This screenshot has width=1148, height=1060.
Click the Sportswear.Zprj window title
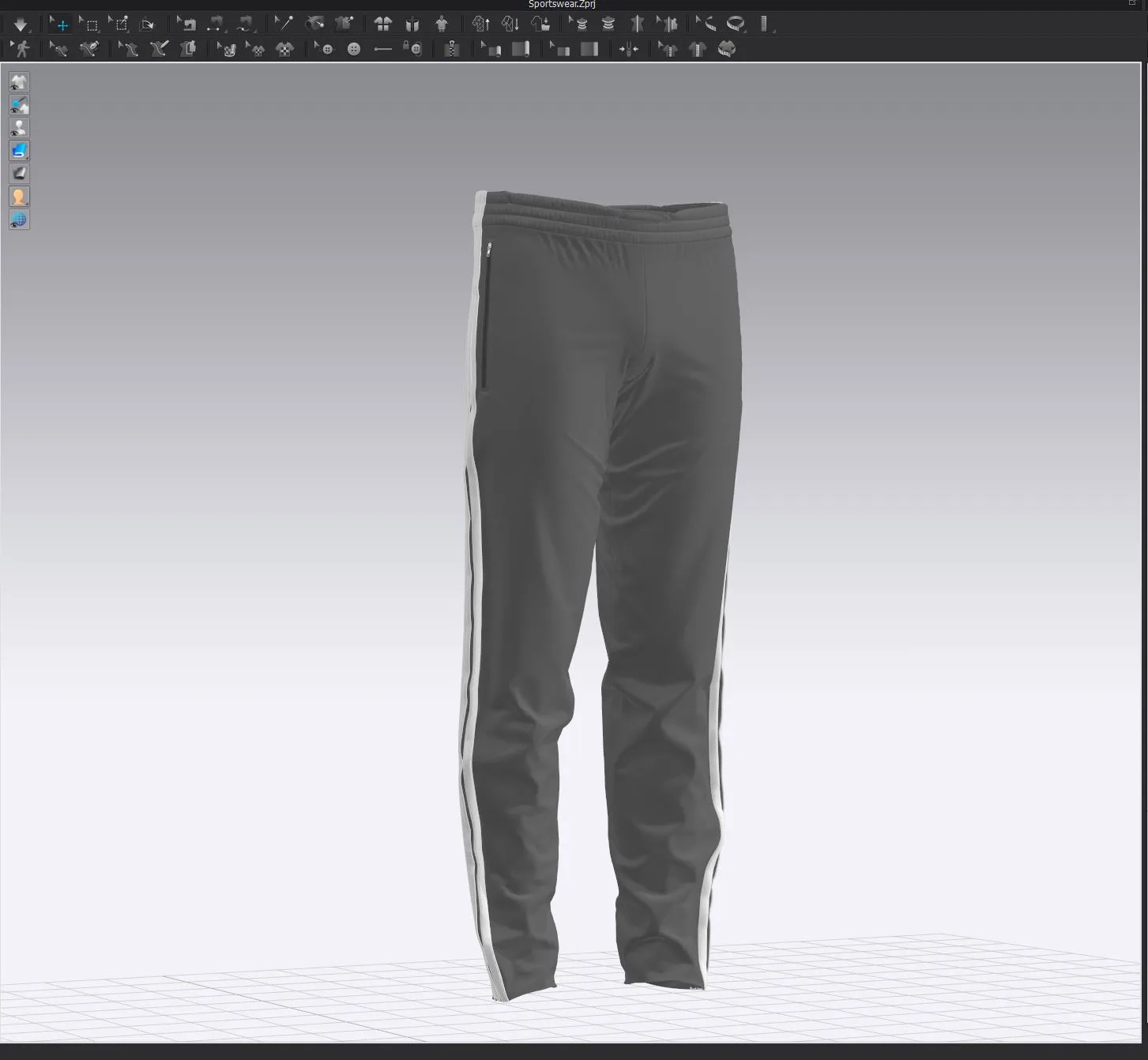click(x=562, y=5)
